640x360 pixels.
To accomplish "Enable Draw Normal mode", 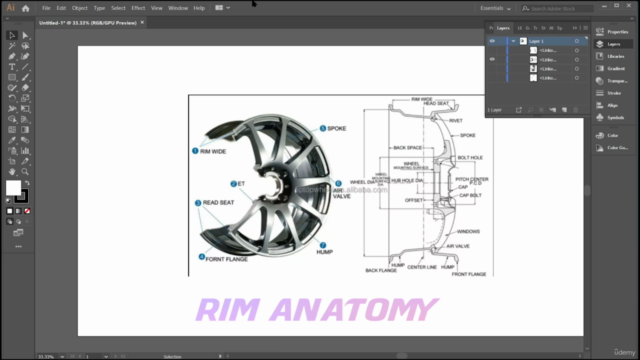I will click(x=10, y=222).
